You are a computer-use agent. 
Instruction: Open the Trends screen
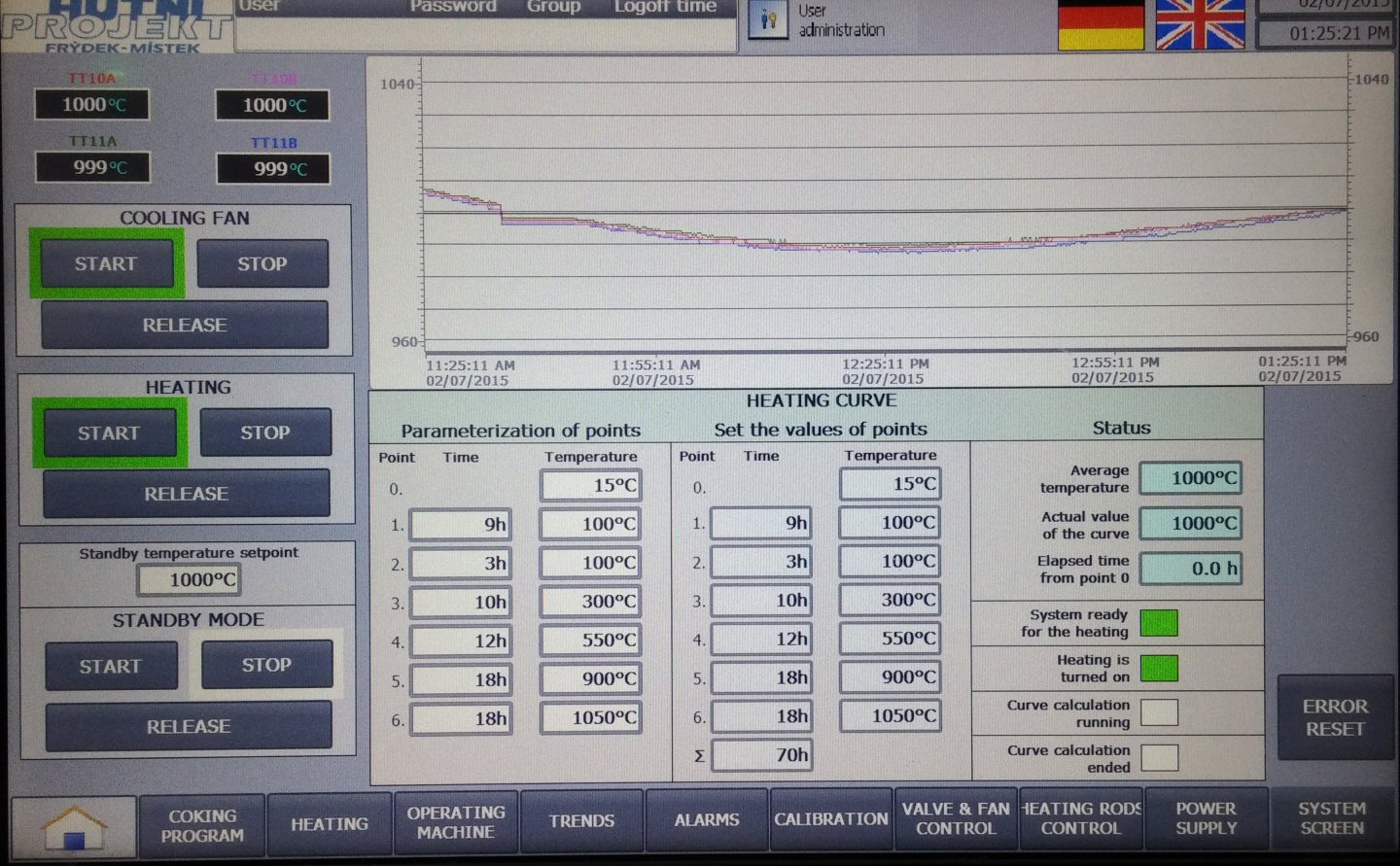point(581,821)
